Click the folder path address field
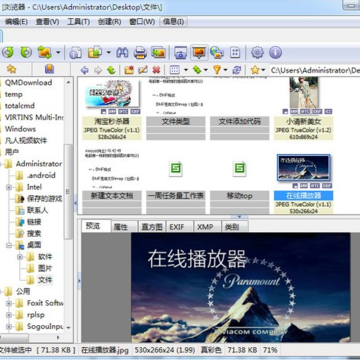This screenshot has width=360, height=360. [x=314, y=70]
